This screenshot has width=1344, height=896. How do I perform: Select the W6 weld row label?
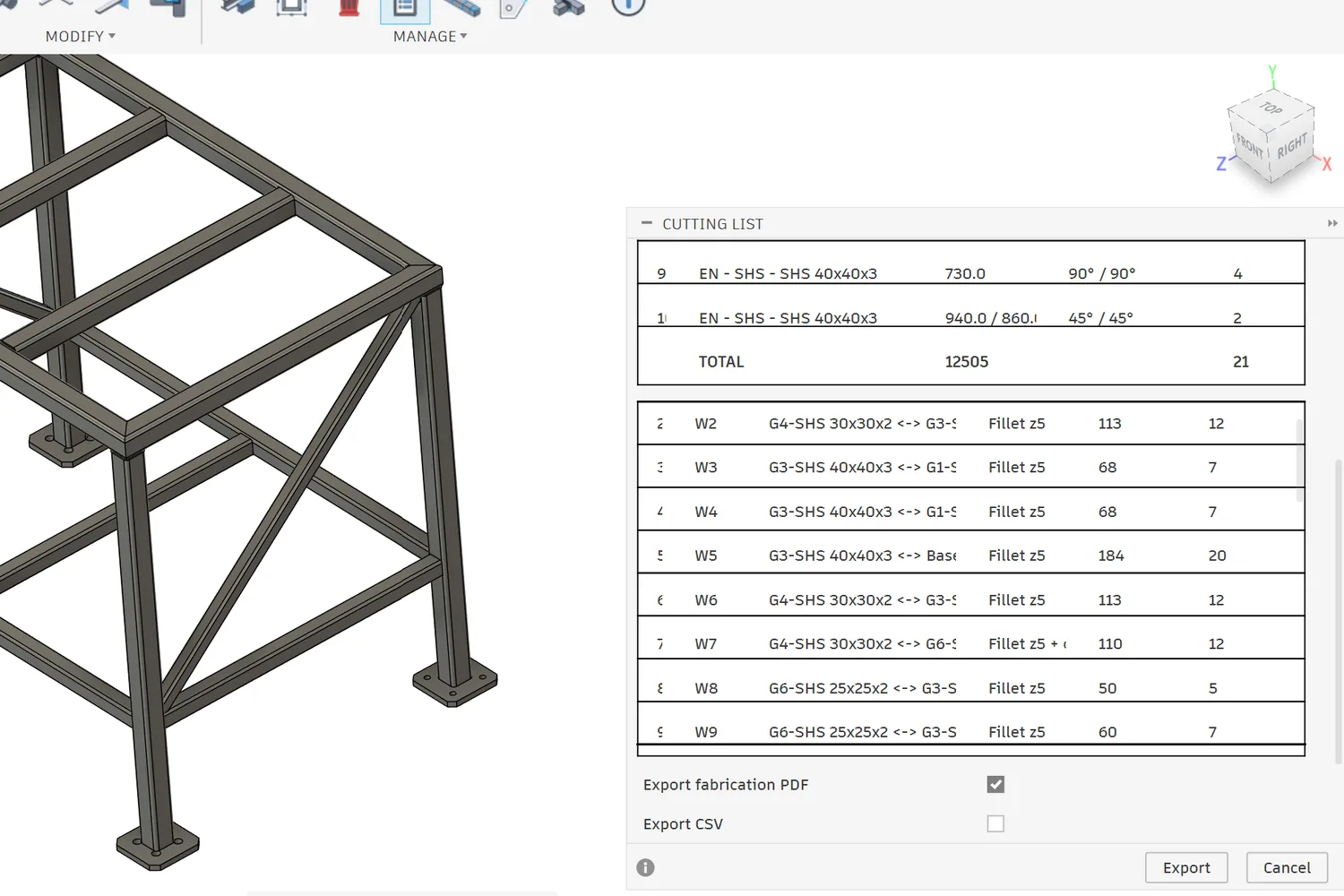pyautogui.click(x=706, y=600)
